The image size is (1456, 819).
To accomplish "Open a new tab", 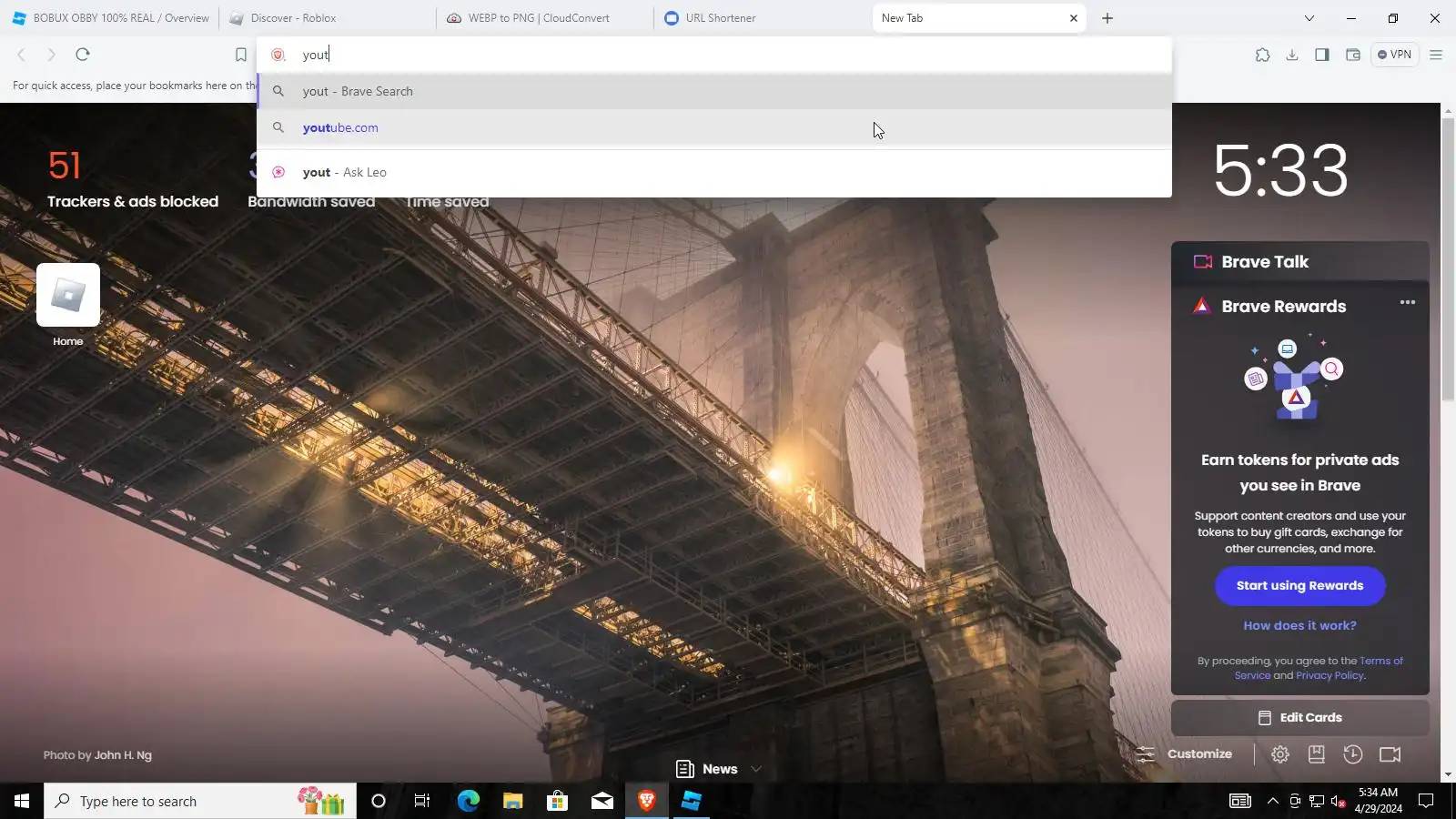I will click(1107, 18).
